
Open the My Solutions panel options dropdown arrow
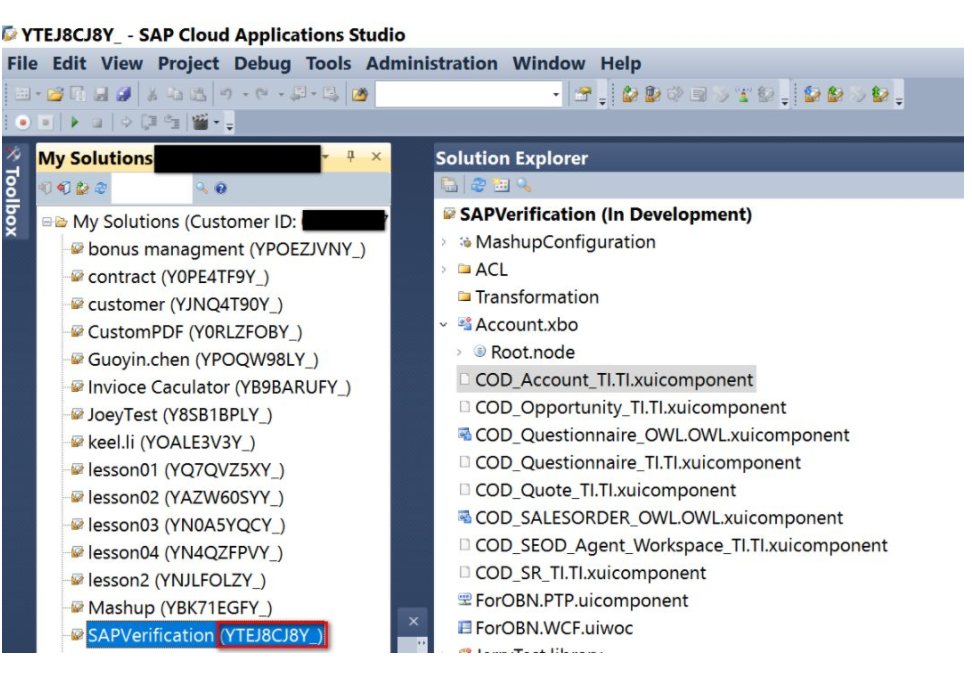click(x=326, y=157)
